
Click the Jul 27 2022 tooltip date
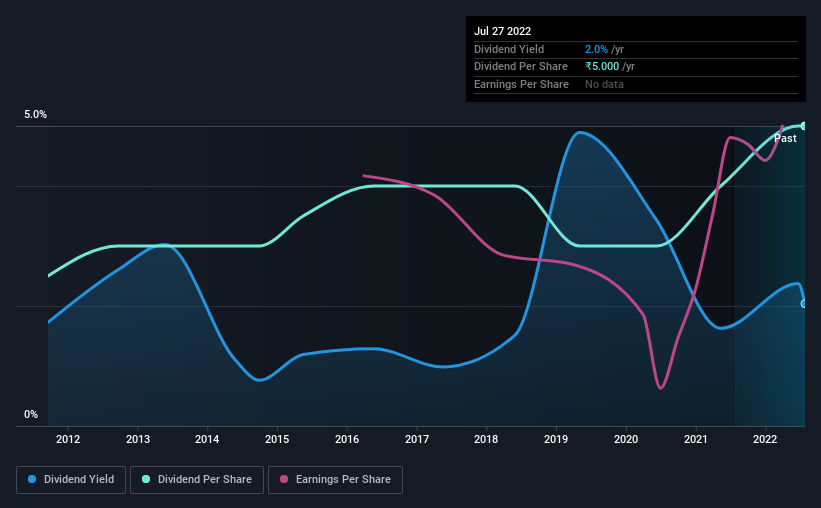503,31
